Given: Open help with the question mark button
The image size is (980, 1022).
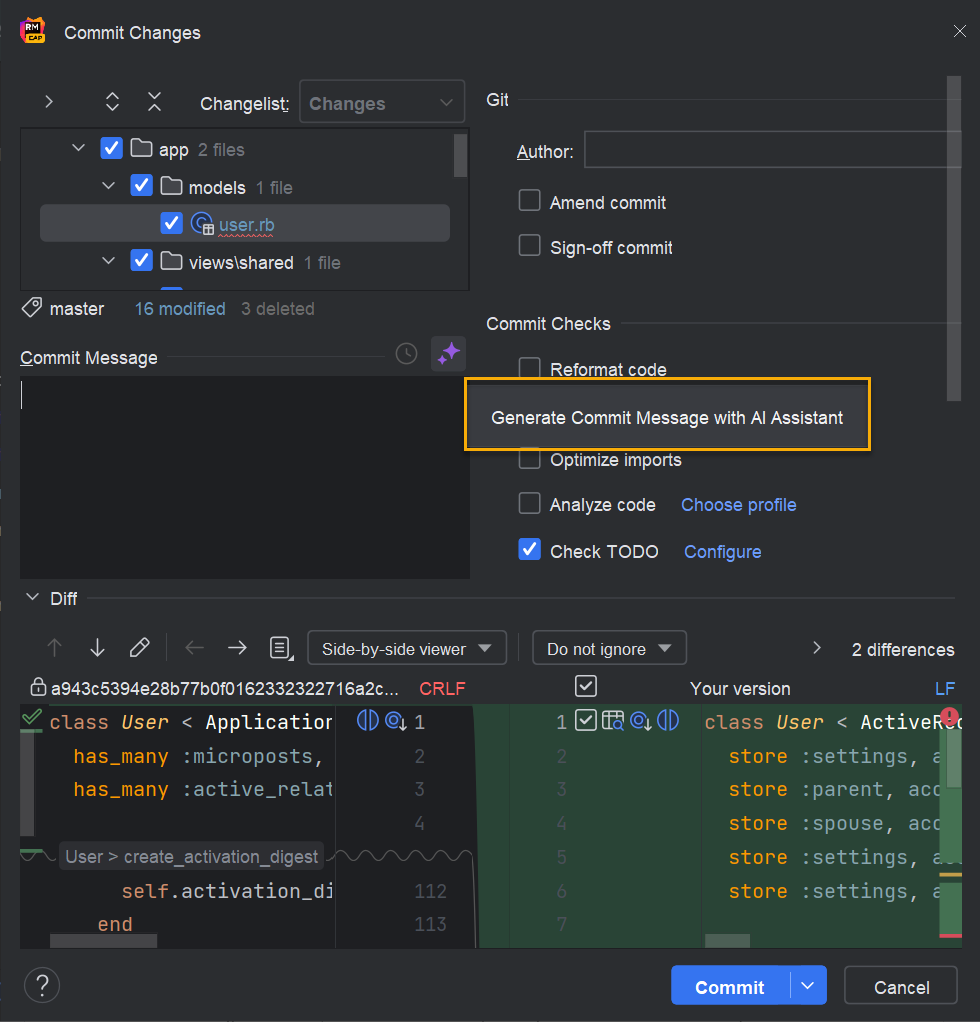Looking at the screenshot, I should click(x=42, y=986).
